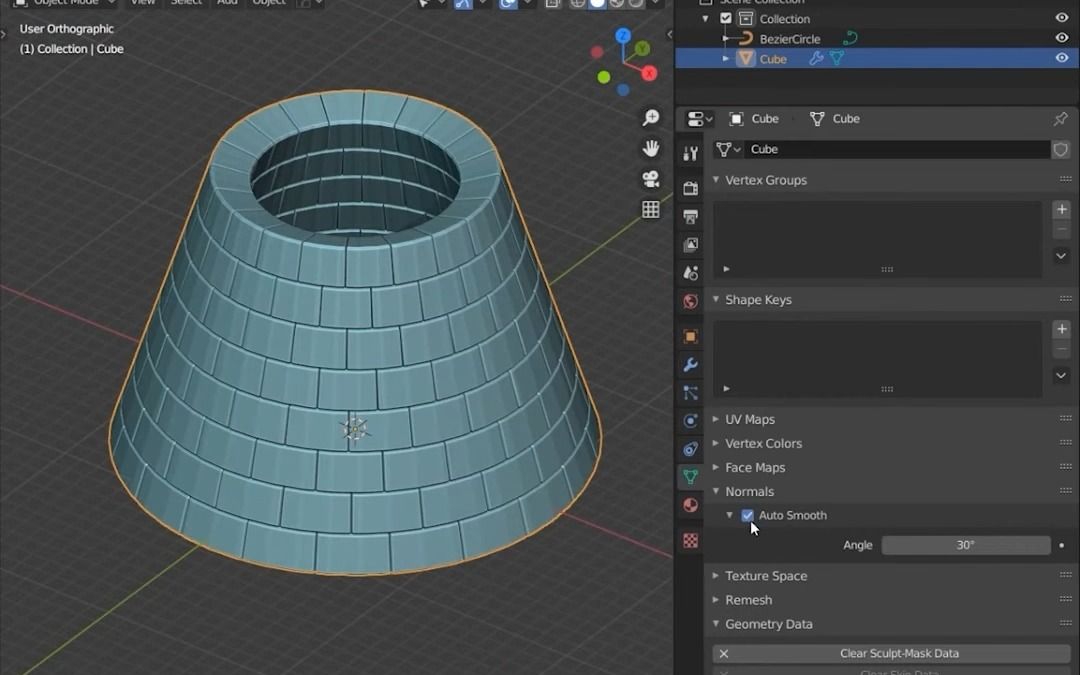Click the curve data icon beside BezierCircle
The image size is (1080, 675).
click(x=850, y=39)
